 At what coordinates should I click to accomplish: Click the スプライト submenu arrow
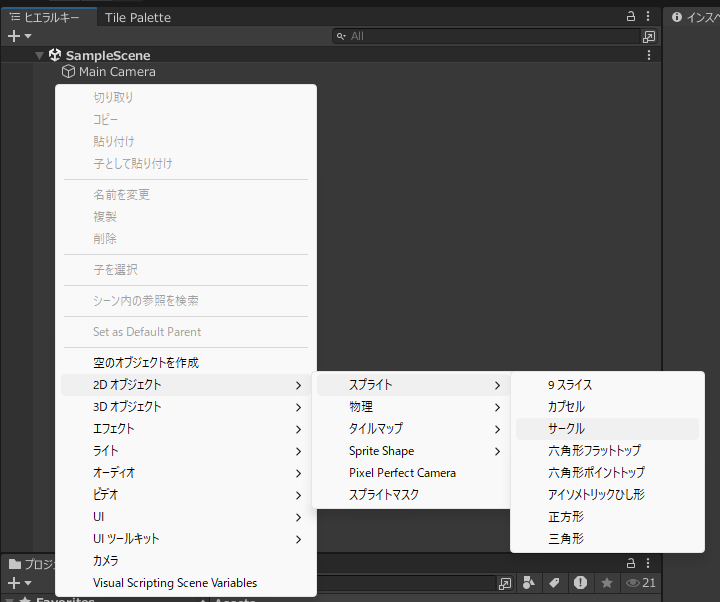(497, 385)
